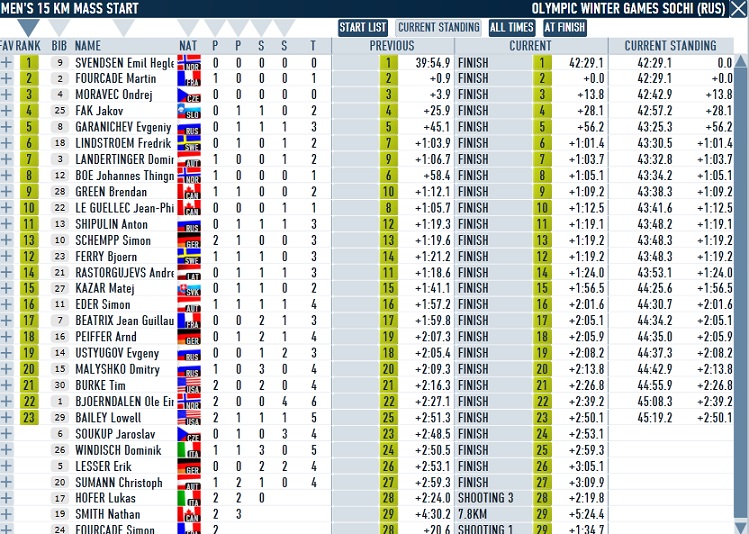Screen dimensions: 749x534
Task: Favourite EDER Simon with plus icon
Action: 6,305
